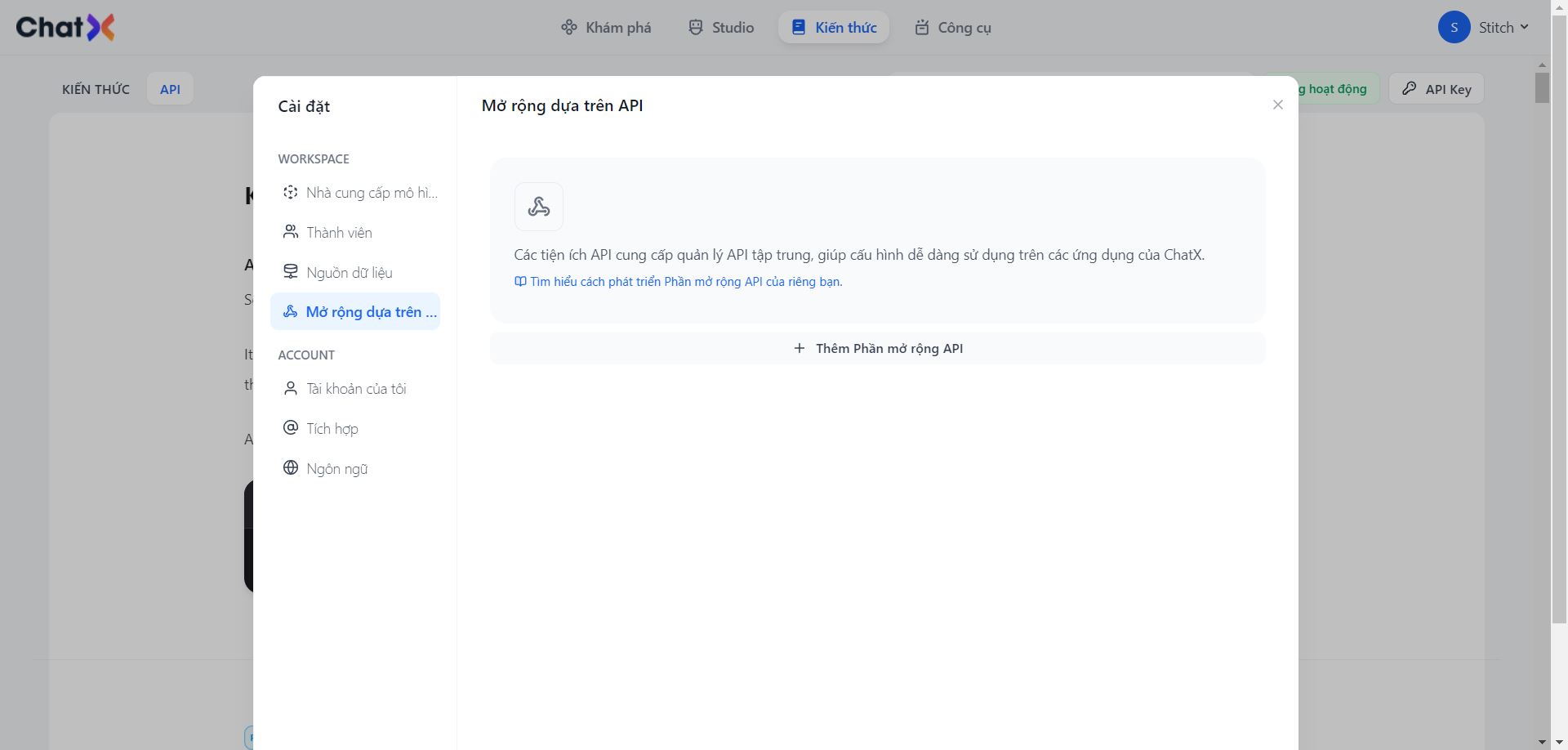The width and height of the screenshot is (1568, 750).
Task: Click the database icon beside Nguồn dữ liệu
Action: (291, 272)
